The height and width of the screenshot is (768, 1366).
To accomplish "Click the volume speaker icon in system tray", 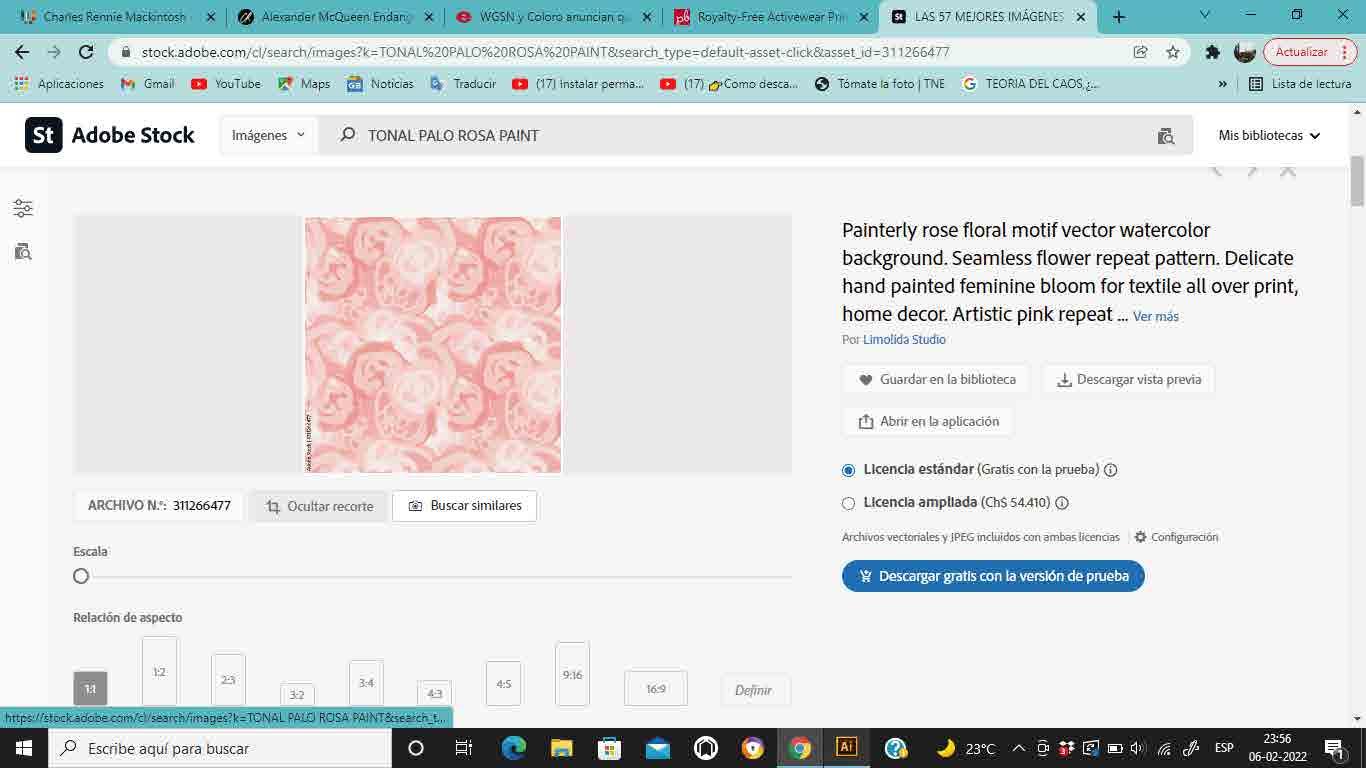I will pos(1137,748).
